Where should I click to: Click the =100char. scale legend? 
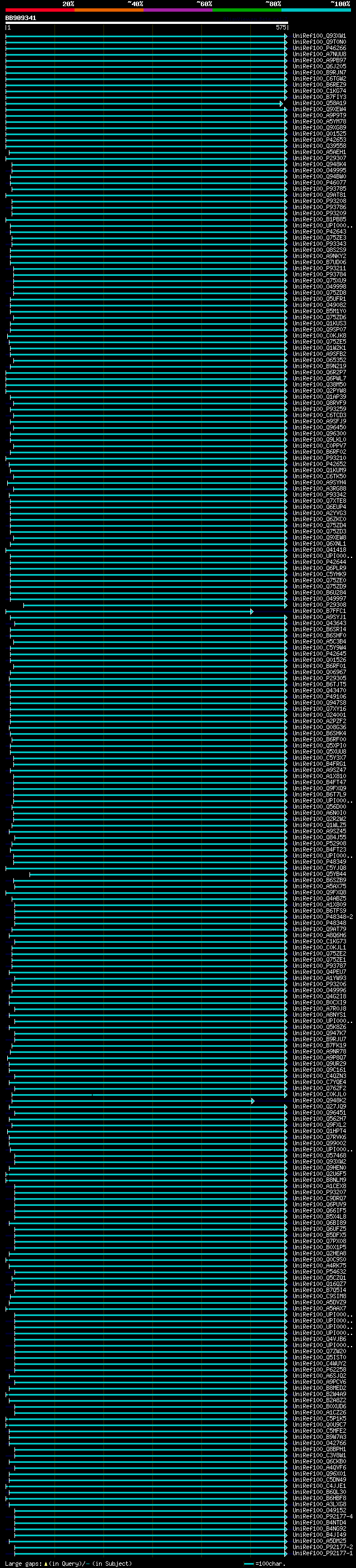265,1563
